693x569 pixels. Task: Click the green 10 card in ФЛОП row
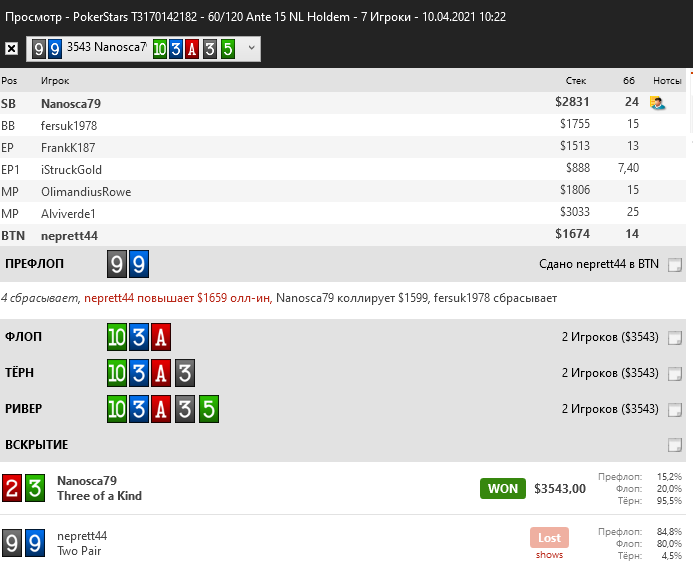(x=117, y=337)
